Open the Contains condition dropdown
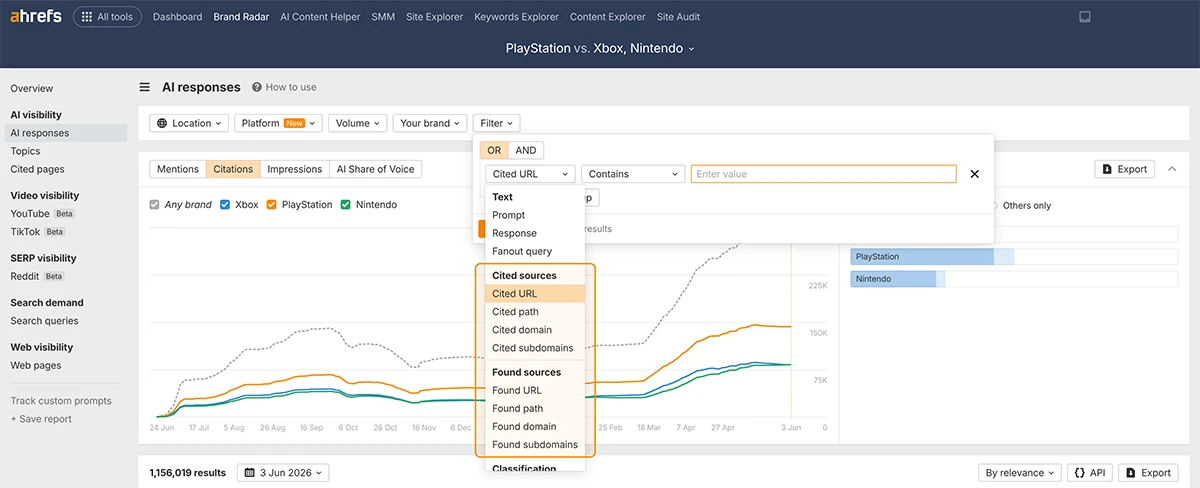1200x488 pixels. (632, 174)
